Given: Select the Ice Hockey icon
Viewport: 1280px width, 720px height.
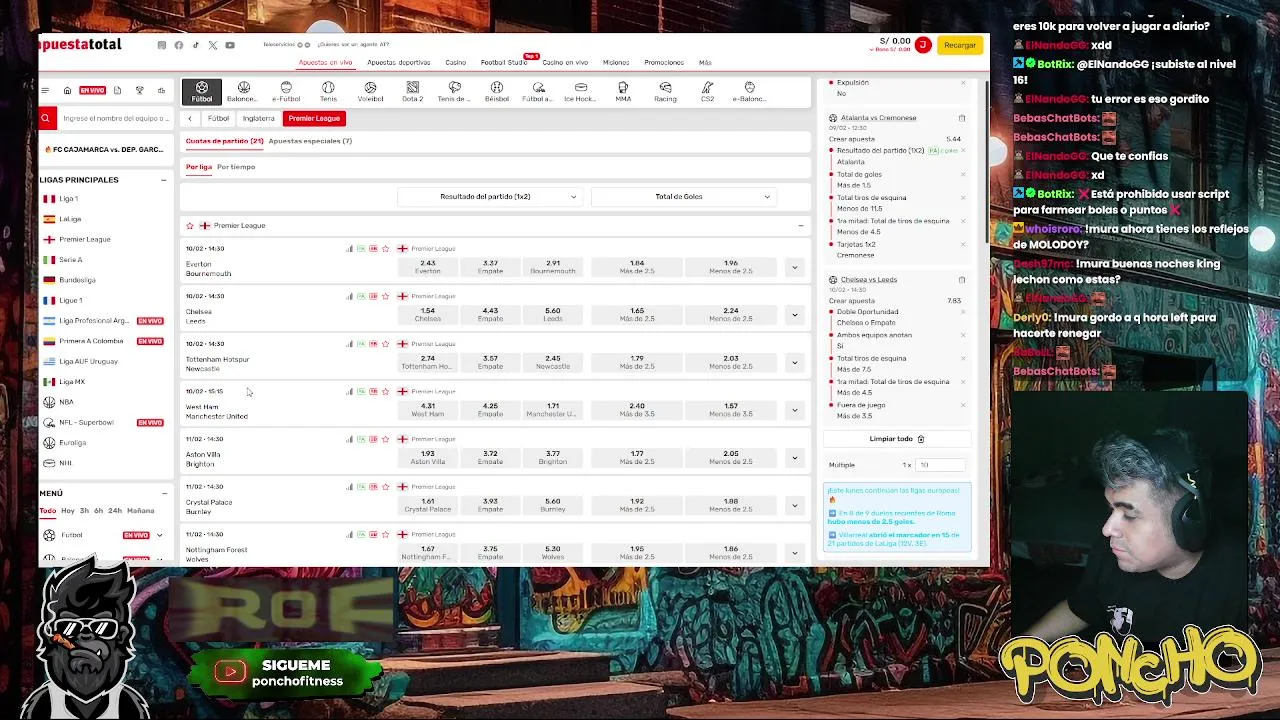Looking at the screenshot, I should (580, 92).
